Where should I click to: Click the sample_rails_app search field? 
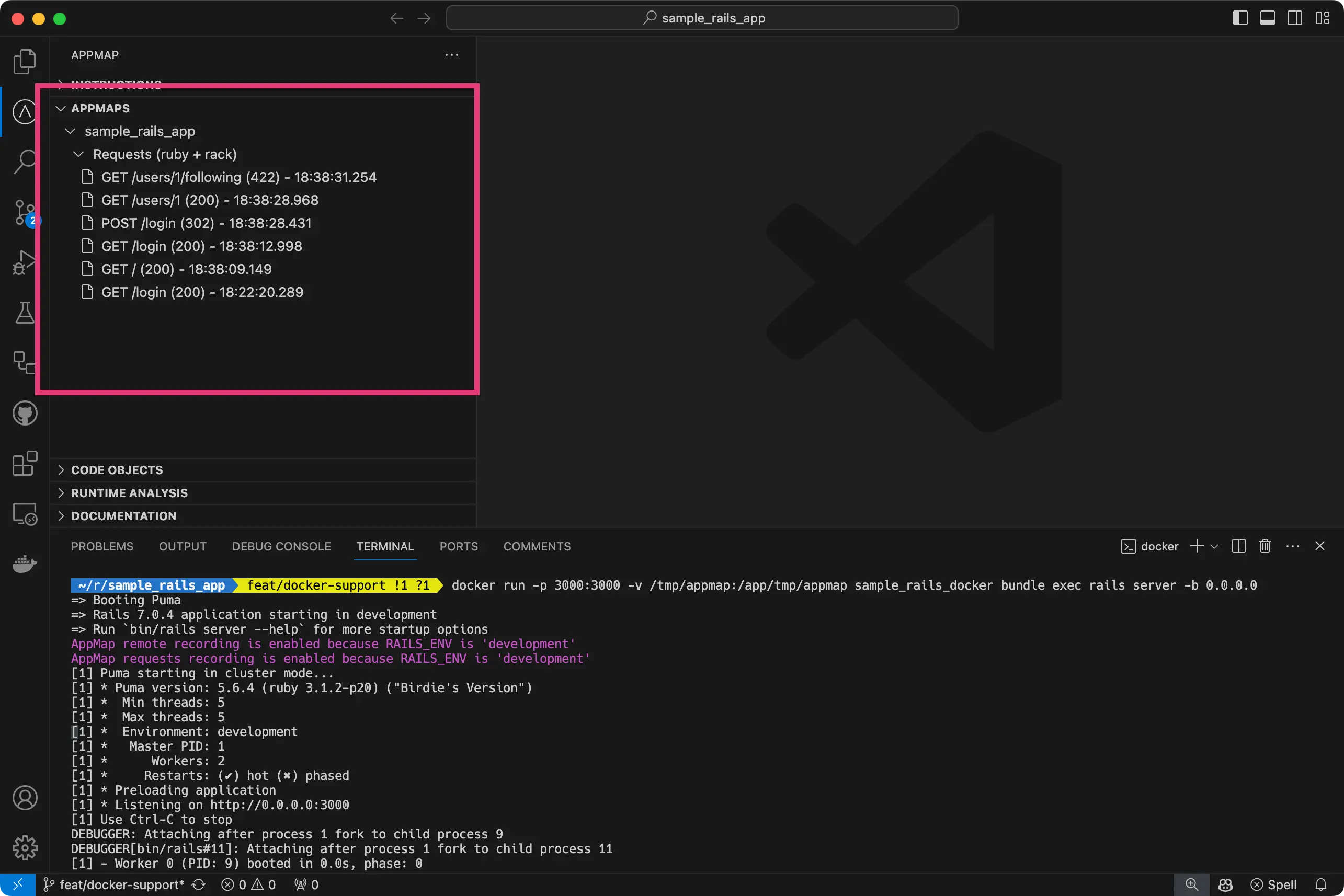pos(702,18)
